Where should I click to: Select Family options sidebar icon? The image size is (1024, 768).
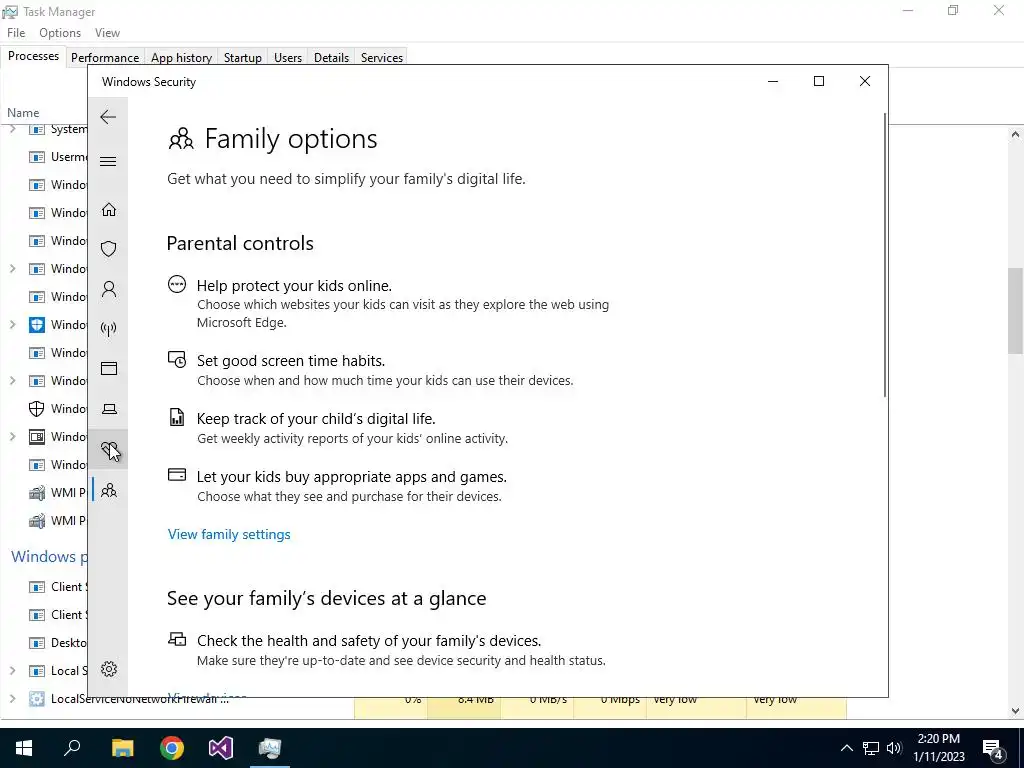tap(108, 490)
